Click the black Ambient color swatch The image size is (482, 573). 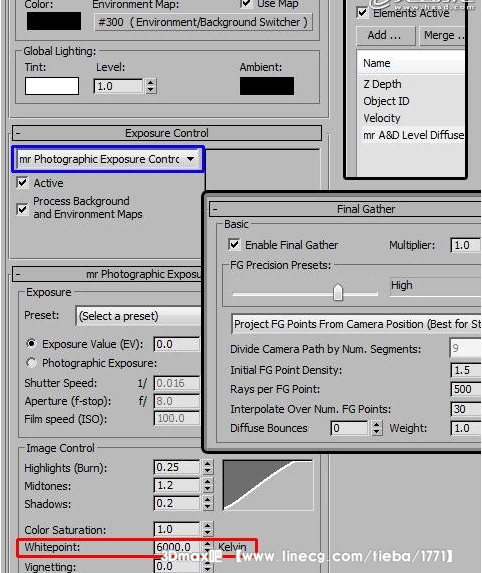(267, 86)
